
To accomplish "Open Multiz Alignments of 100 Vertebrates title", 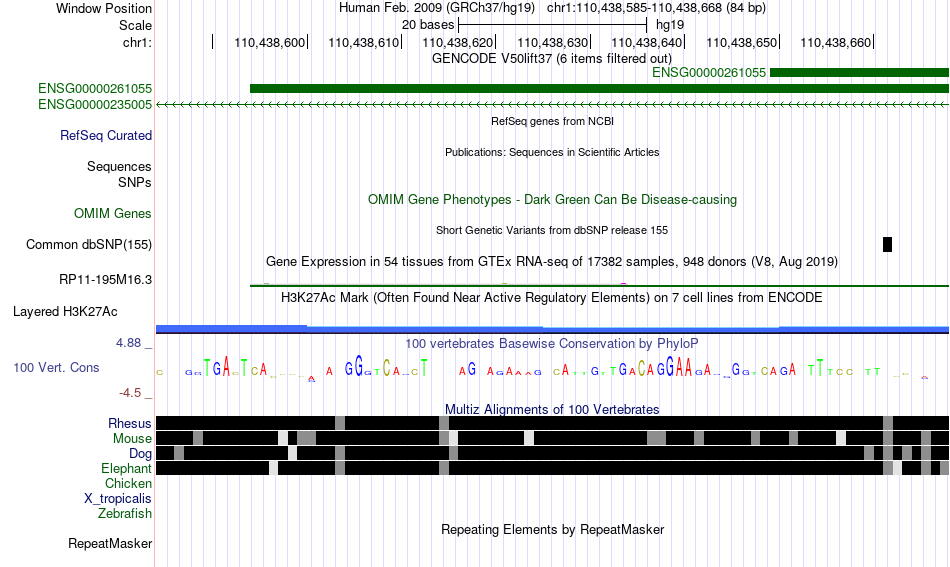I will tap(552, 410).
